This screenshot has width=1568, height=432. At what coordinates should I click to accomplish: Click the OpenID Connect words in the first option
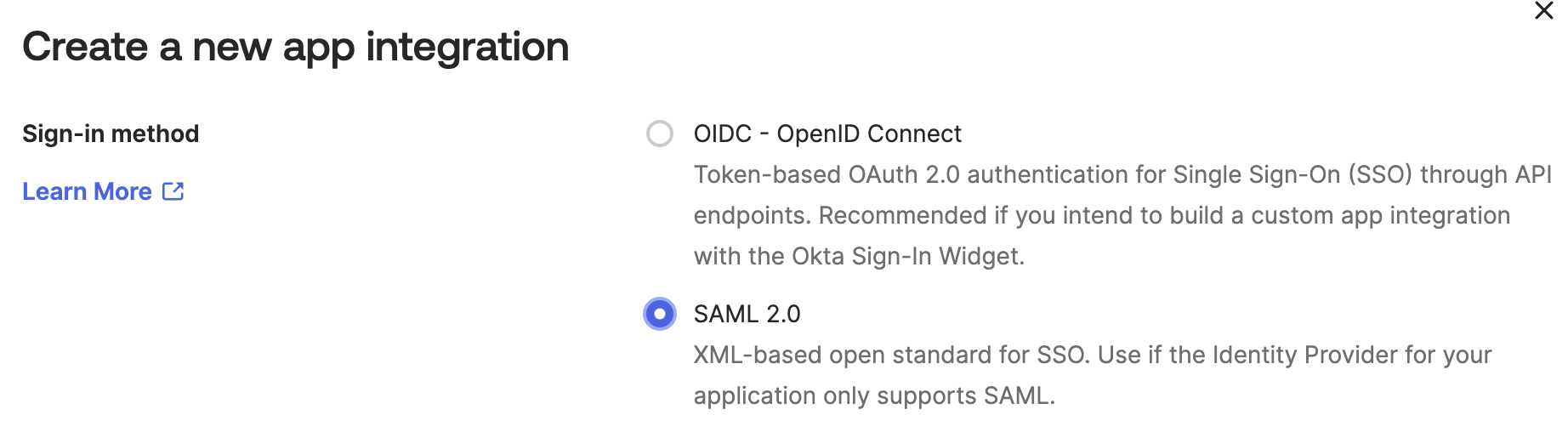click(x=869, y=134)
